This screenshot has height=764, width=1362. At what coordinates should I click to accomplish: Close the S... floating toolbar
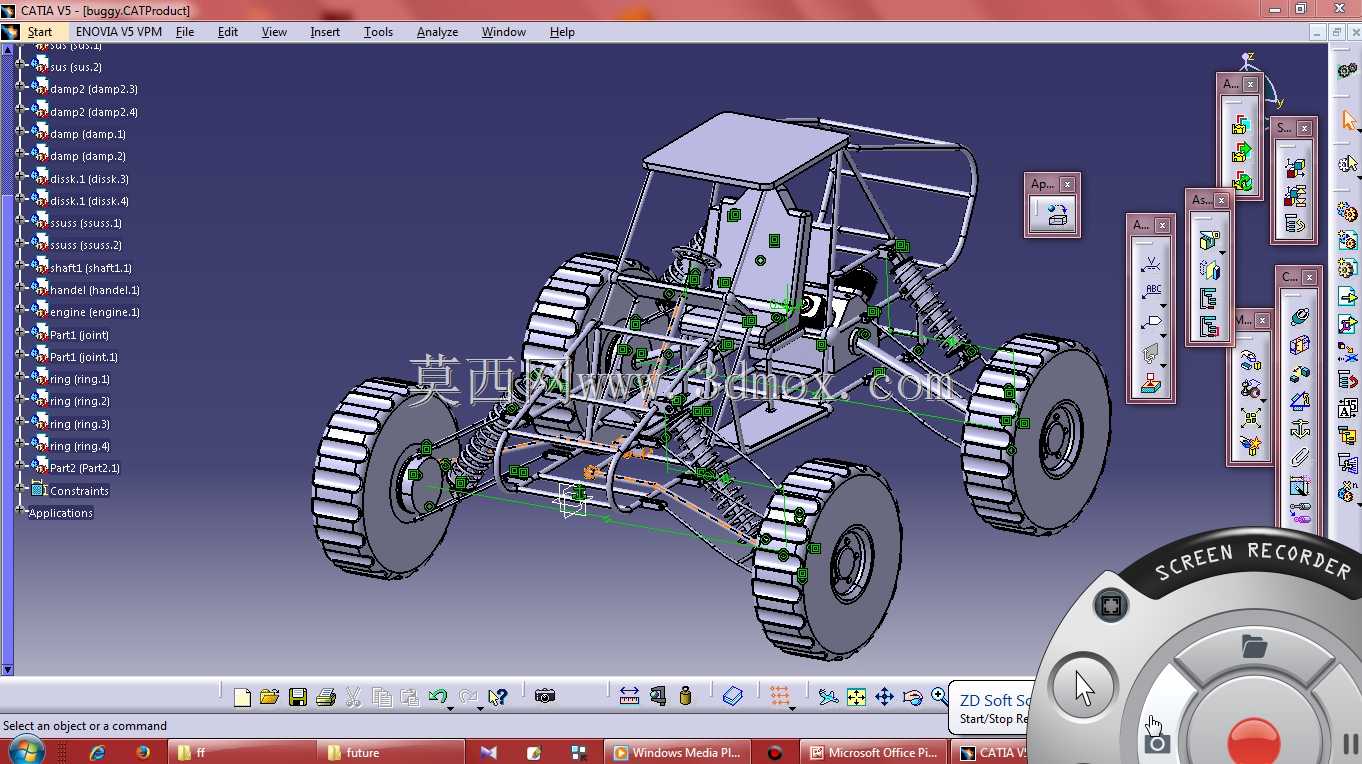coord(1304,128)
